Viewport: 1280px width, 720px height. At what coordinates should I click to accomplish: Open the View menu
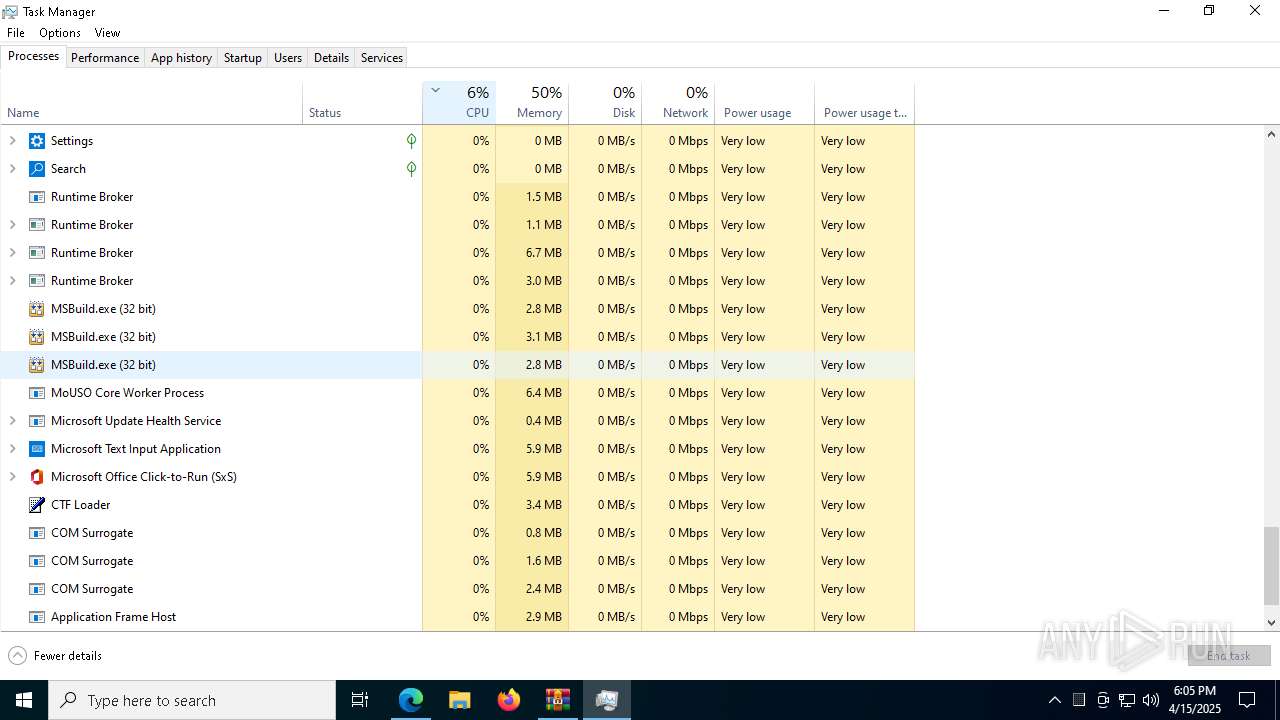pyautogui.click(x=107, y=33)
